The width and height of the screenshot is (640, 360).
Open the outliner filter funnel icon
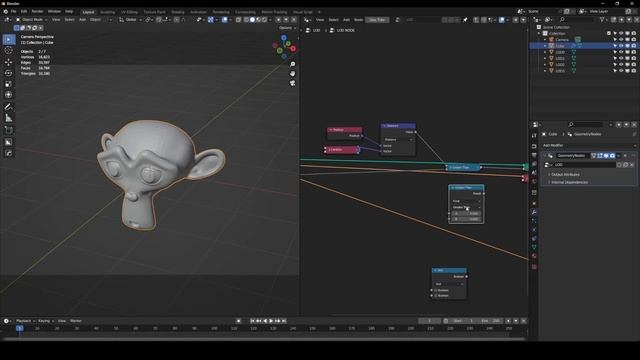[x=602, y=20]
